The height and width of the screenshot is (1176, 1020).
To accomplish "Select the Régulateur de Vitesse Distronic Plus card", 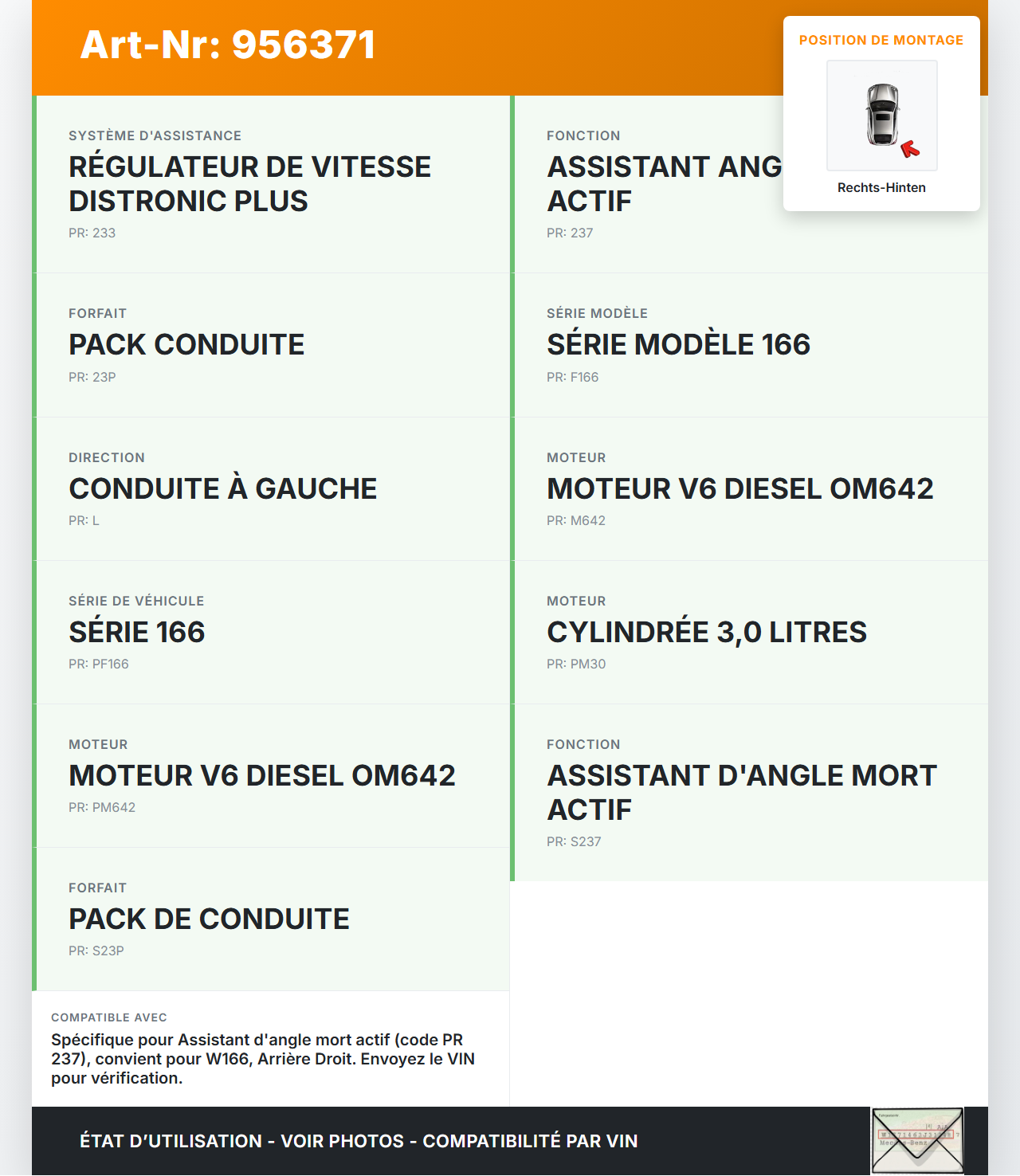I will [271, 184].
